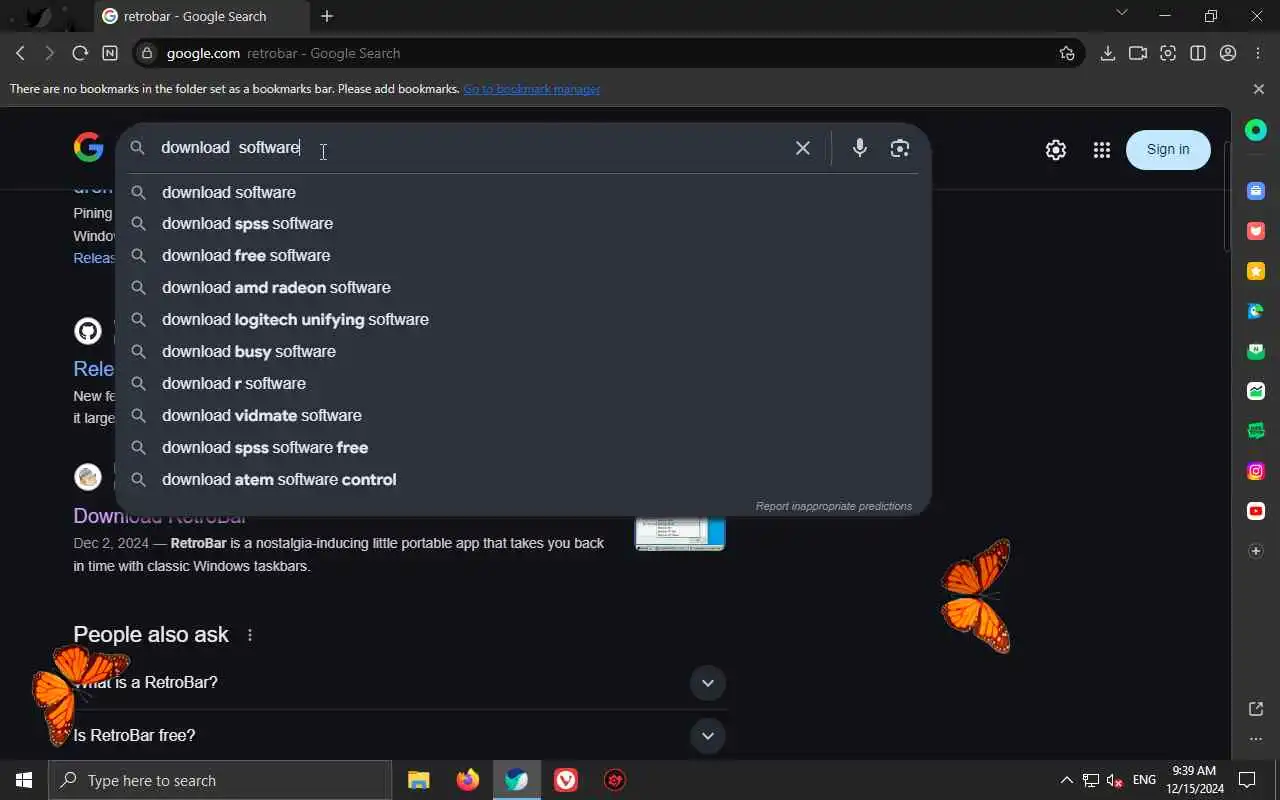Click the screen capture toolbar icon
Image resolution: width=1280 pixels, height=800 pixels.
[1167, 53]
